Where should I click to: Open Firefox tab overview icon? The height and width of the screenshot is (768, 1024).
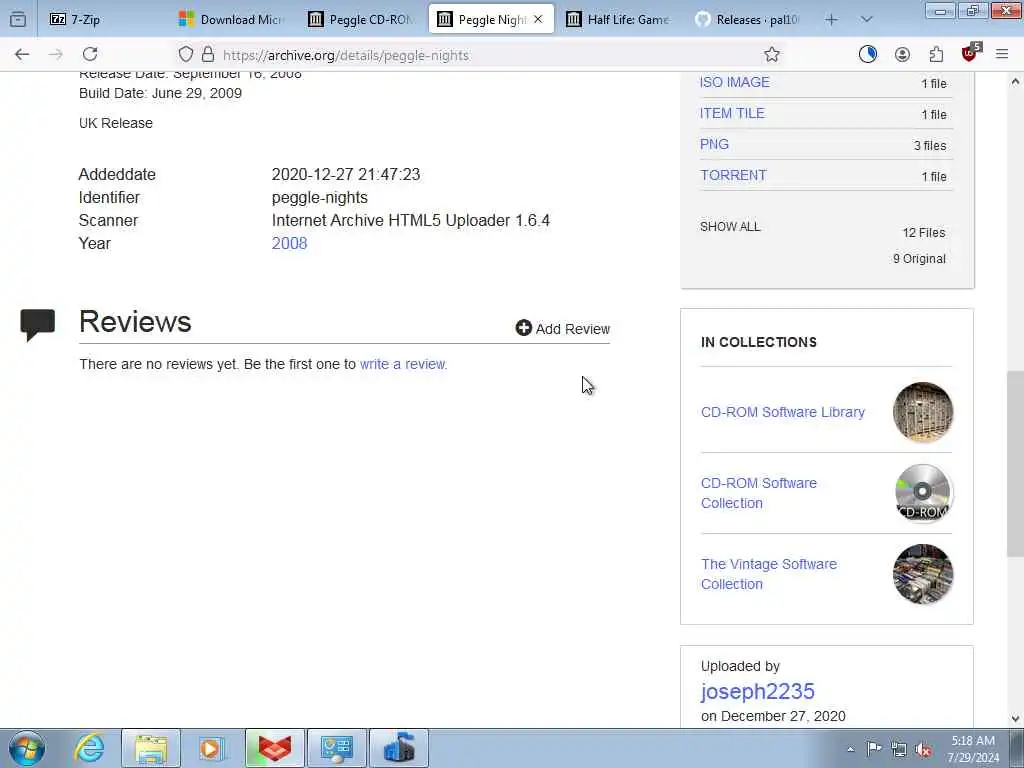(x=18, y=20)
